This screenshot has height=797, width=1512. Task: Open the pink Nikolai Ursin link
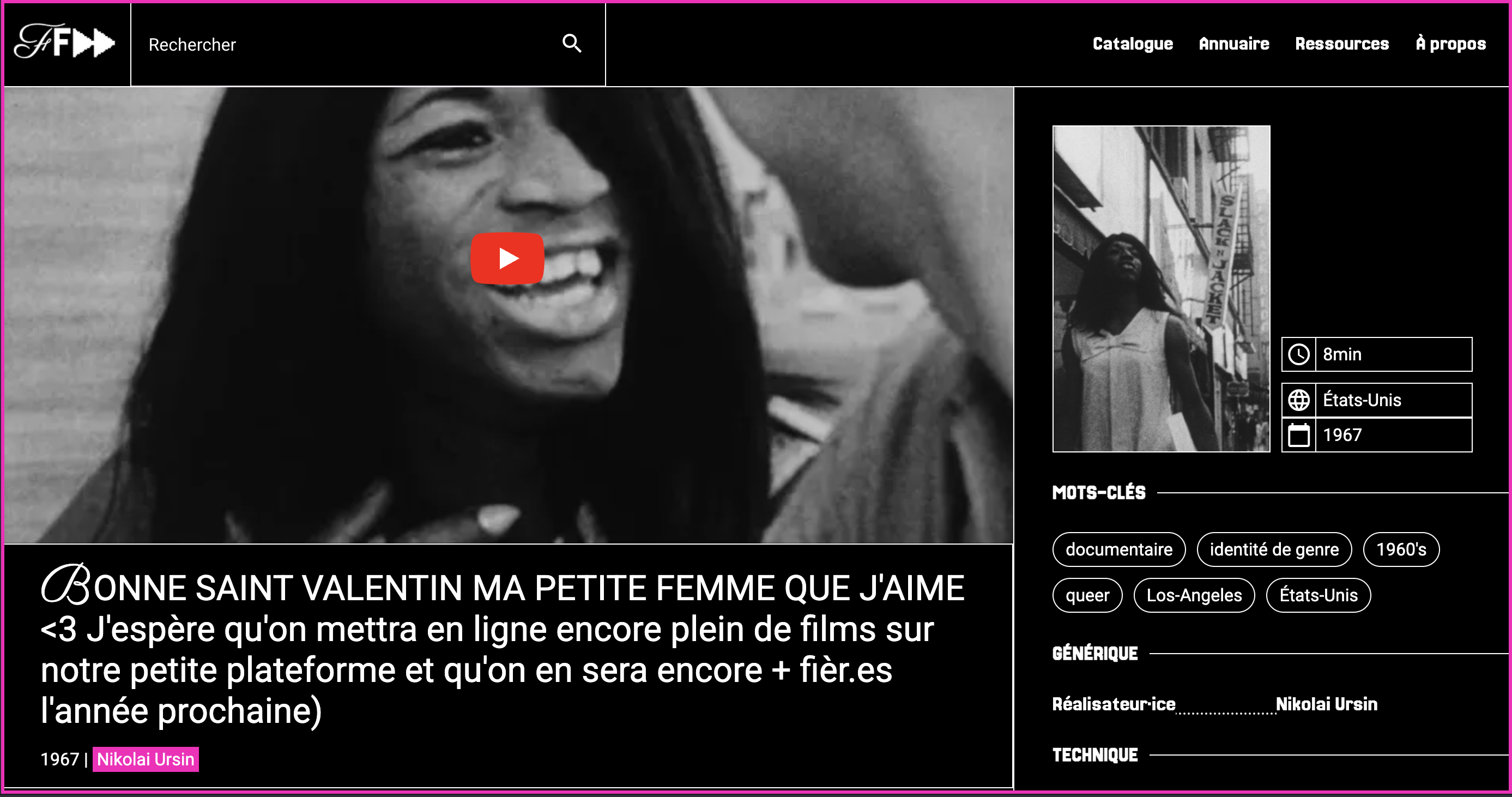point(146,759)
